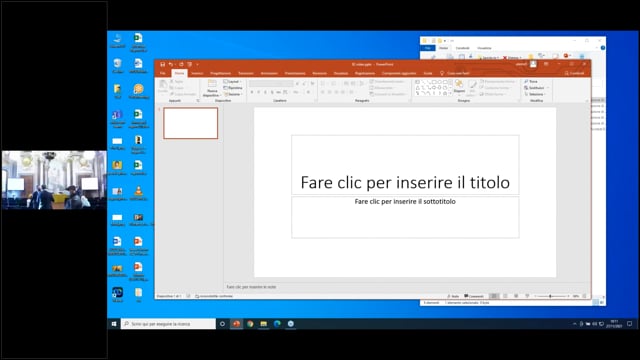640x360 pixels.
Task: Add a Nuova diapositiva slide
Action: point(211,89)
